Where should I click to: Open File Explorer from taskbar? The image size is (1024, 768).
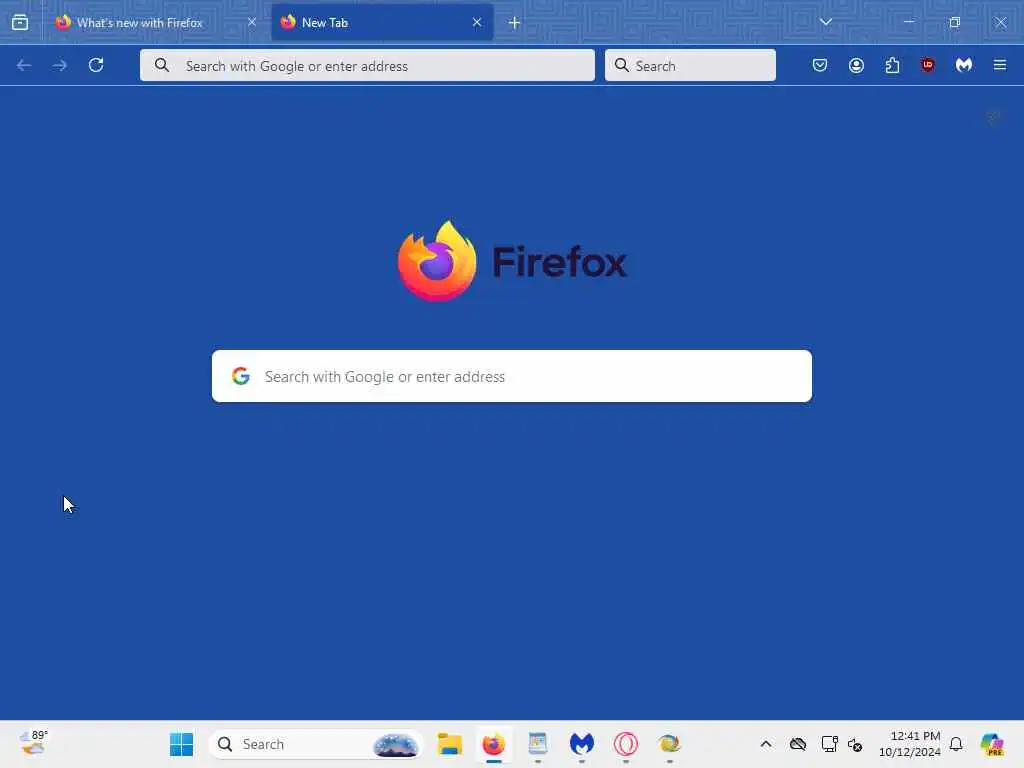click(450, 744)
